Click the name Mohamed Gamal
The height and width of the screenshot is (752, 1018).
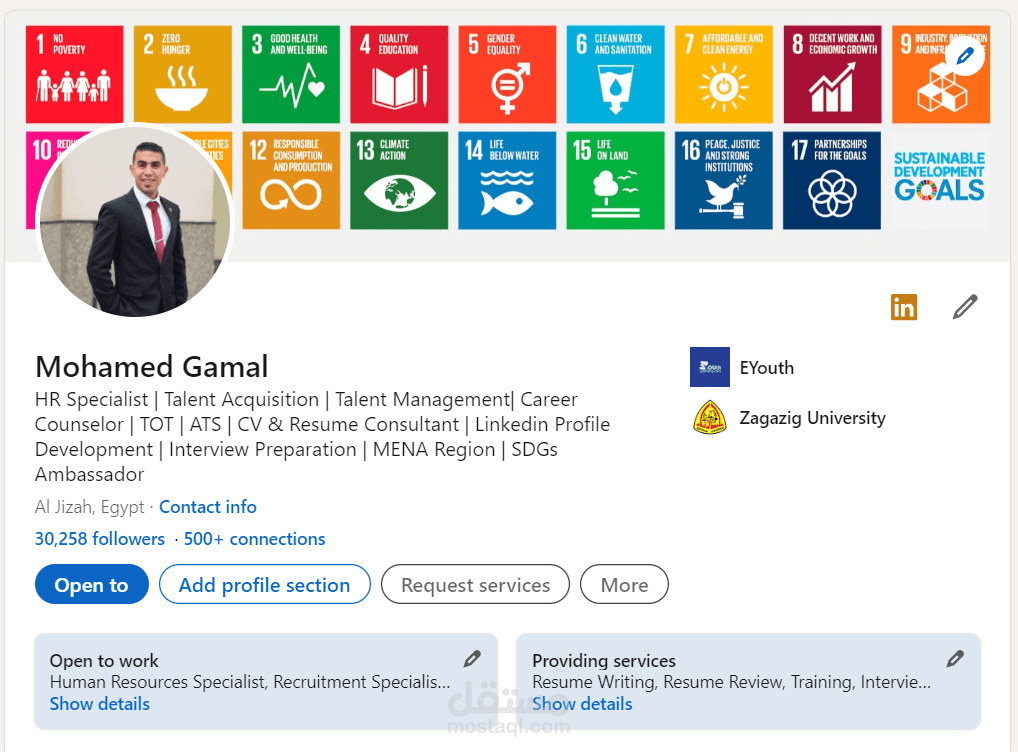coord(151,367)
